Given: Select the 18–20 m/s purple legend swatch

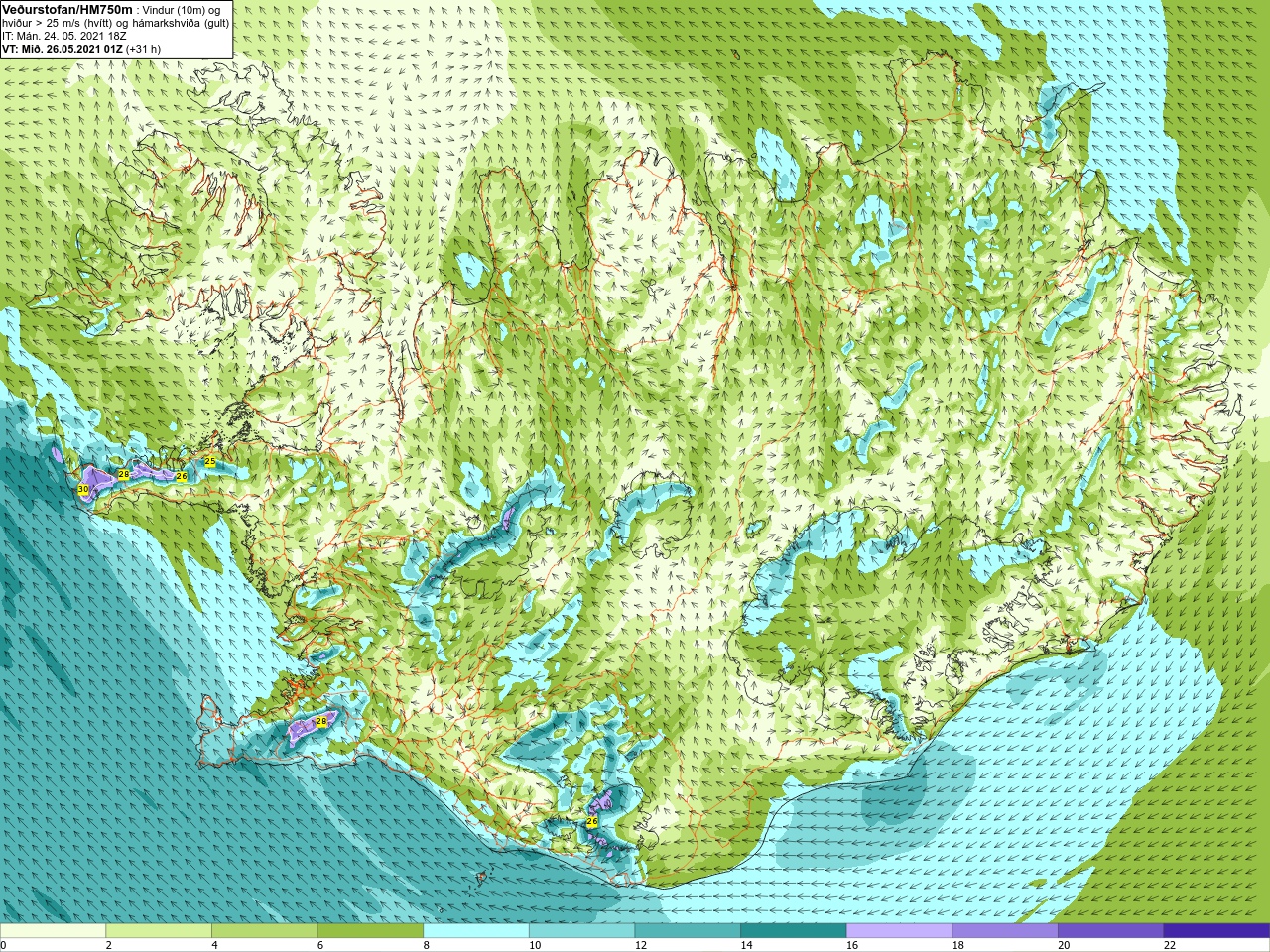Looking at the screenshot, I should pyautogui.click(x=1005, y=931).
